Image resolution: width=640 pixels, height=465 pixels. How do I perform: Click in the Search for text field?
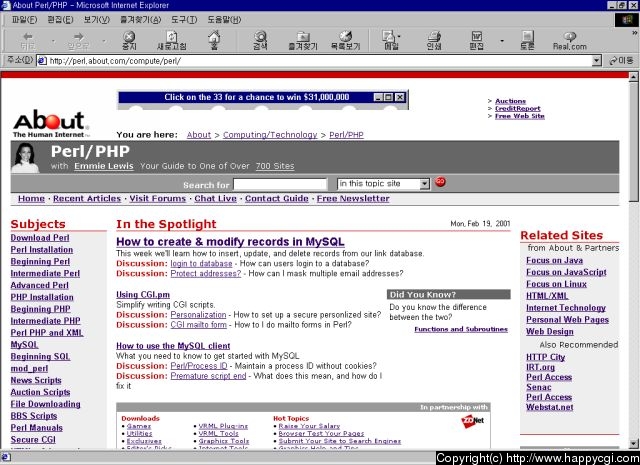click(280, 184)
